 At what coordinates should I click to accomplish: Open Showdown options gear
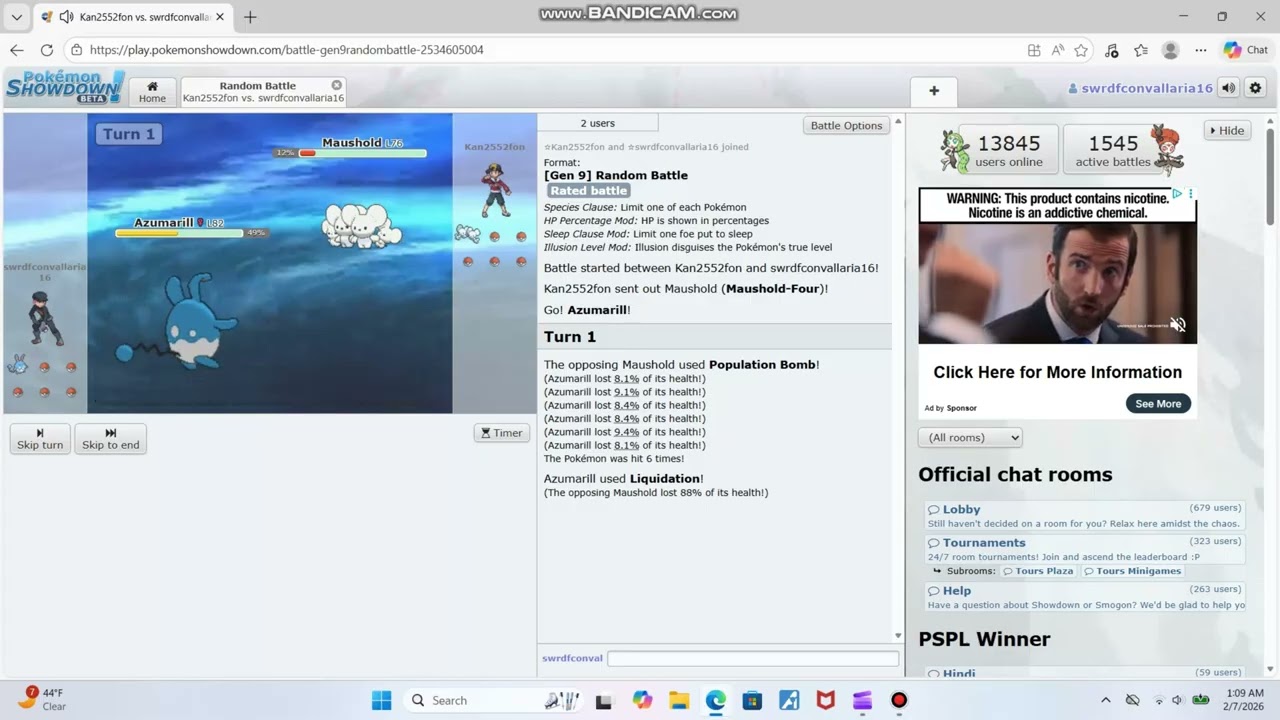[1255, 88]
